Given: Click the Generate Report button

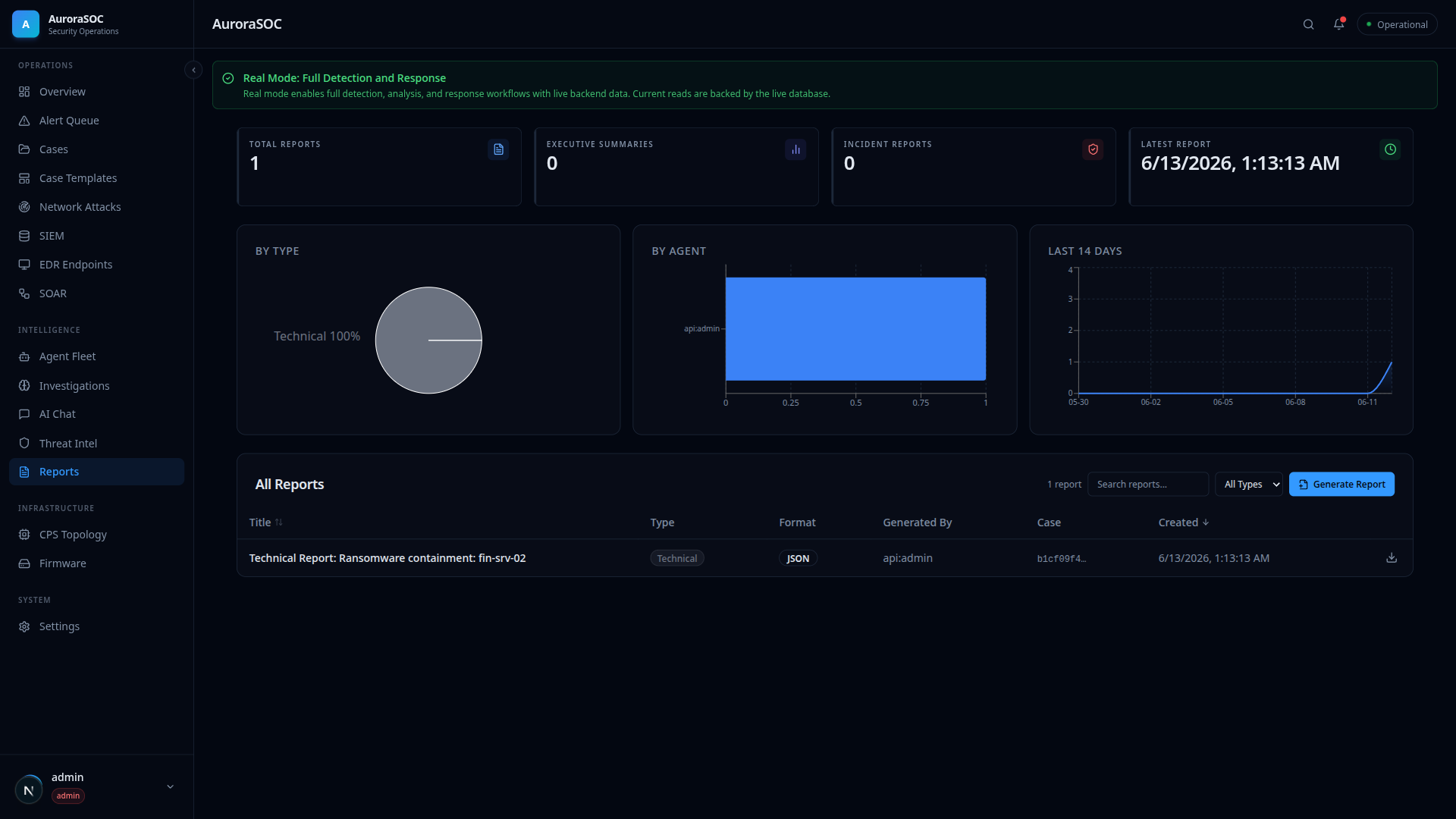Looking at the screenshot, I should click(1341, 484).
